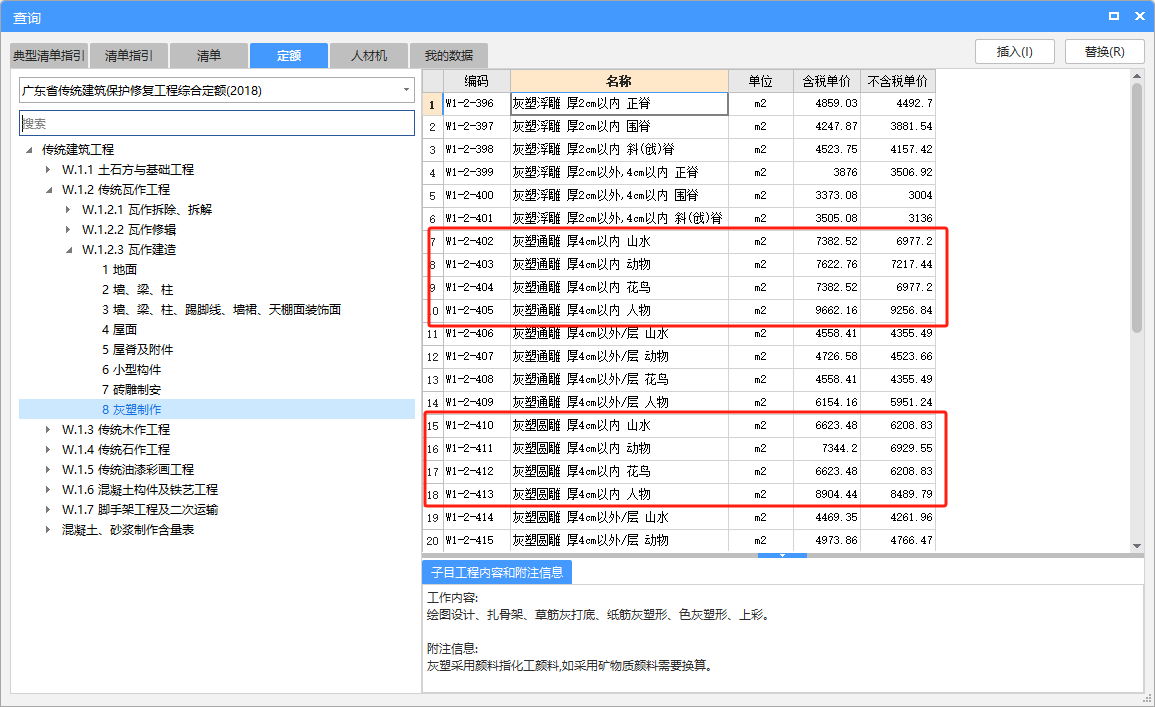This screenshot has height=707, width=1155.
Task: Switch to the 清单 tab
Action: [x=208, y=56]
